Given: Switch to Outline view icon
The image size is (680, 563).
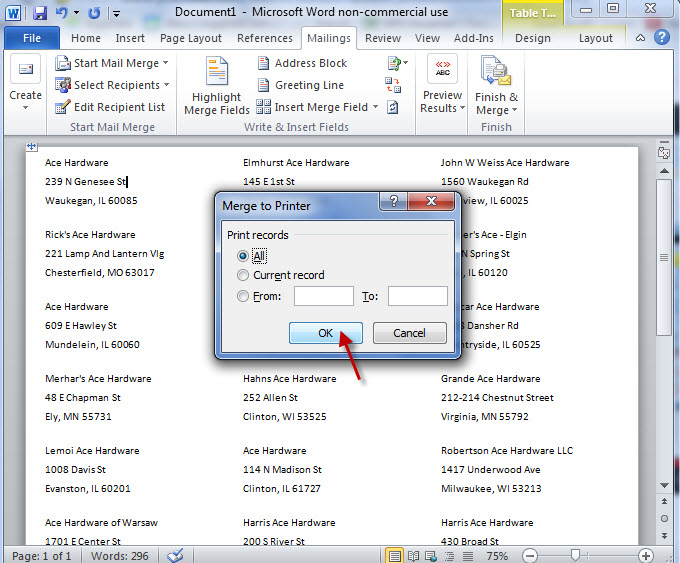Looking at the screenshot, I should (x=449, y=556).
